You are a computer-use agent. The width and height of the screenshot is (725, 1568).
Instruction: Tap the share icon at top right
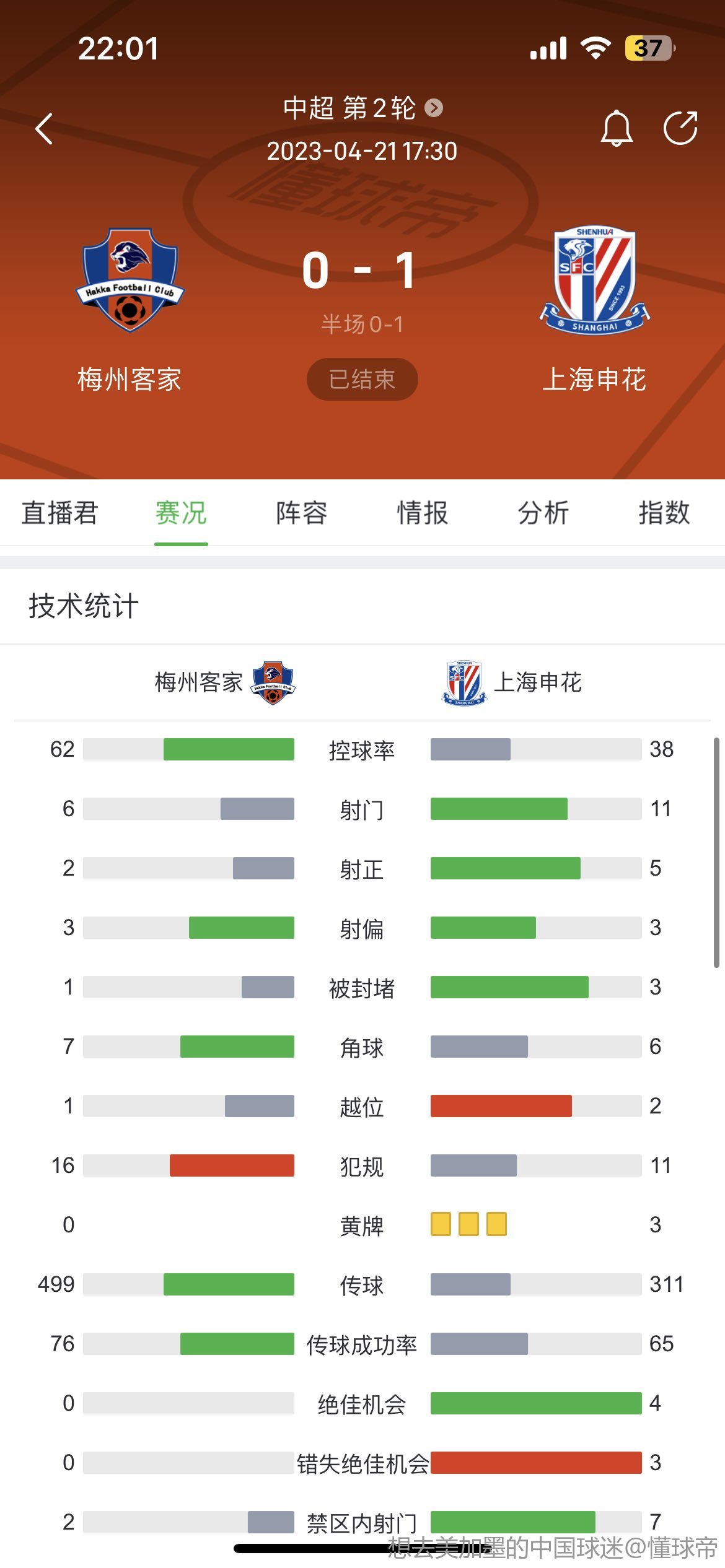tap(680, 128)
